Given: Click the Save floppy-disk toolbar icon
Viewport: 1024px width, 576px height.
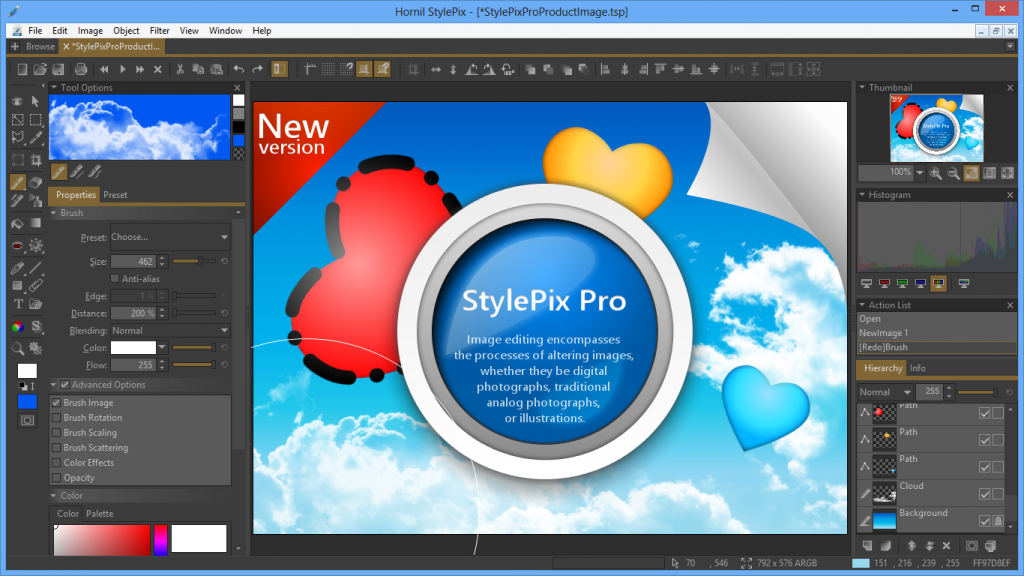Looking at the screenshot, I should point(58,69).
